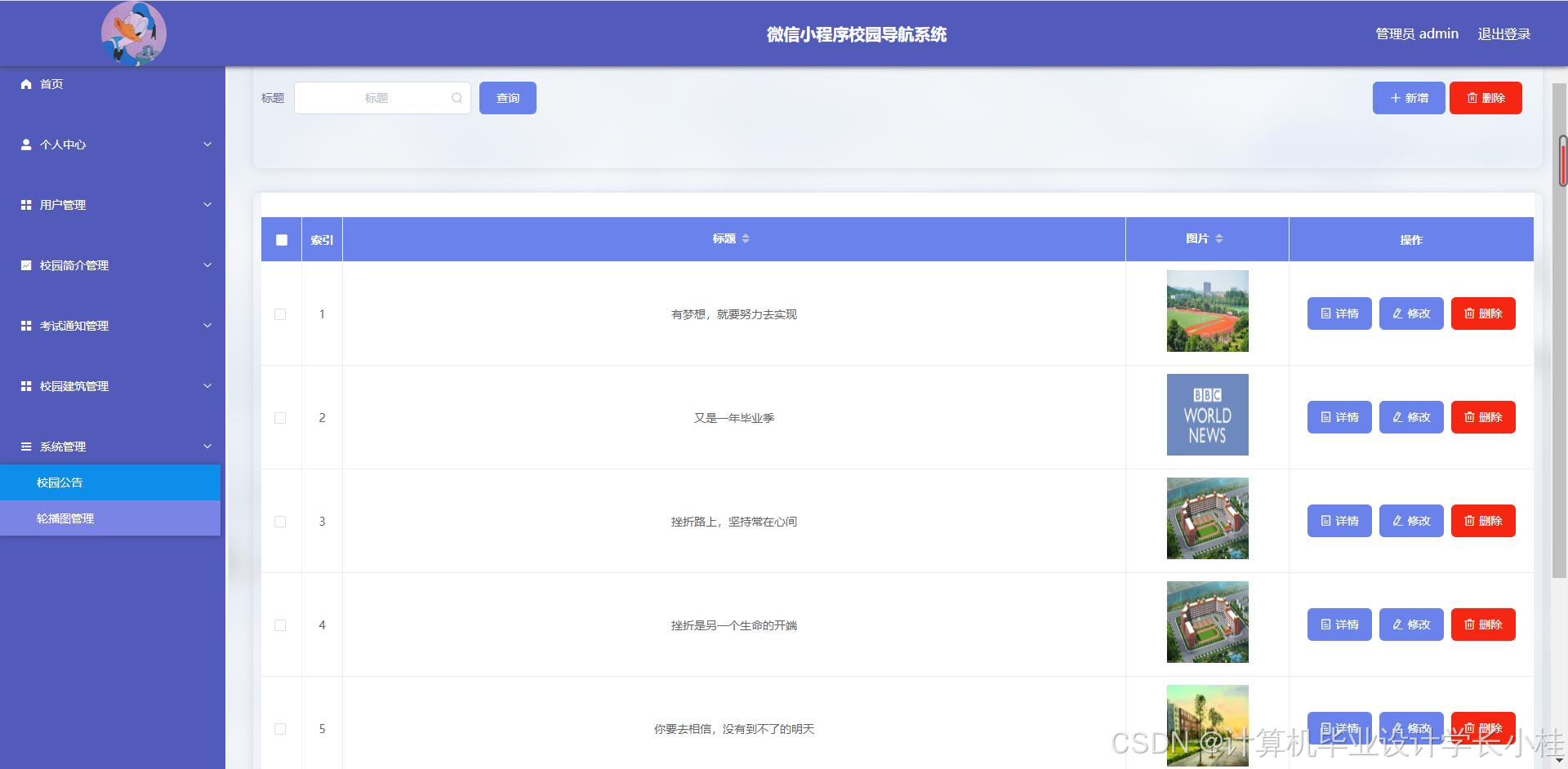The height and width of the screenshot is (769, 1568).
Task: Expand the 用户管理 chevron
Action: [x=207, y=205]
